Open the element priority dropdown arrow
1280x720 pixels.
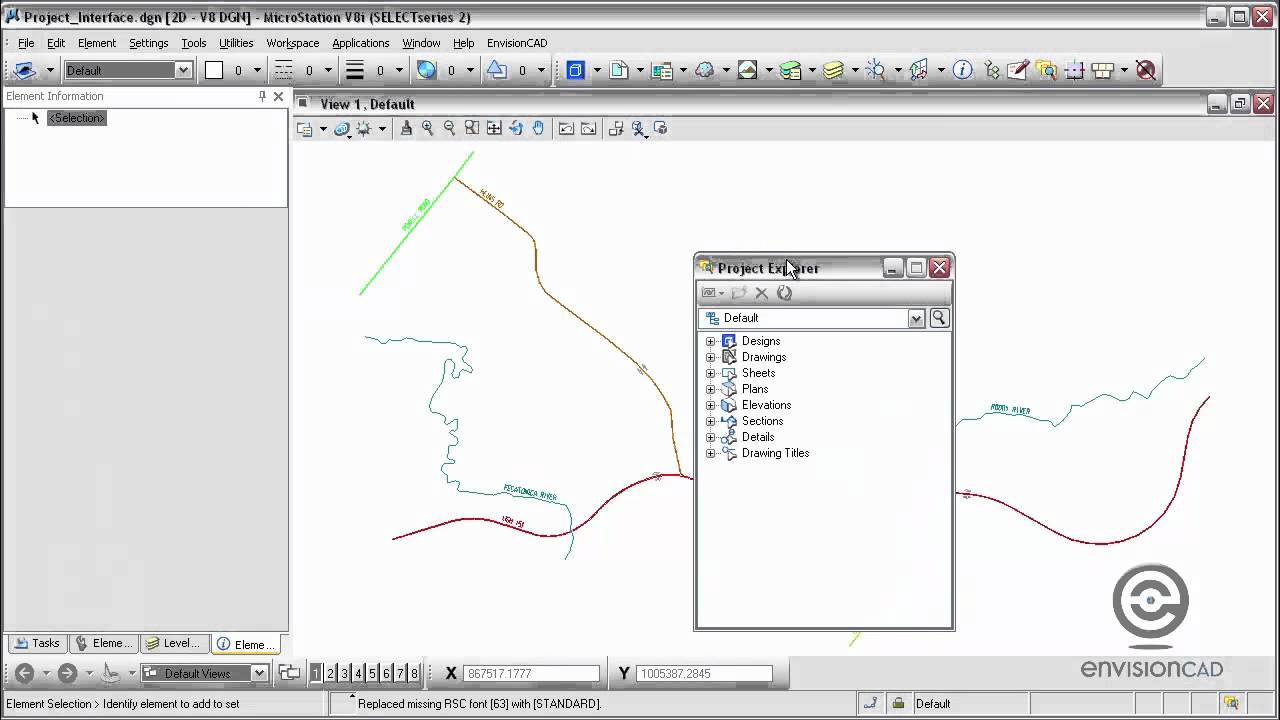(x=541, y=70)
